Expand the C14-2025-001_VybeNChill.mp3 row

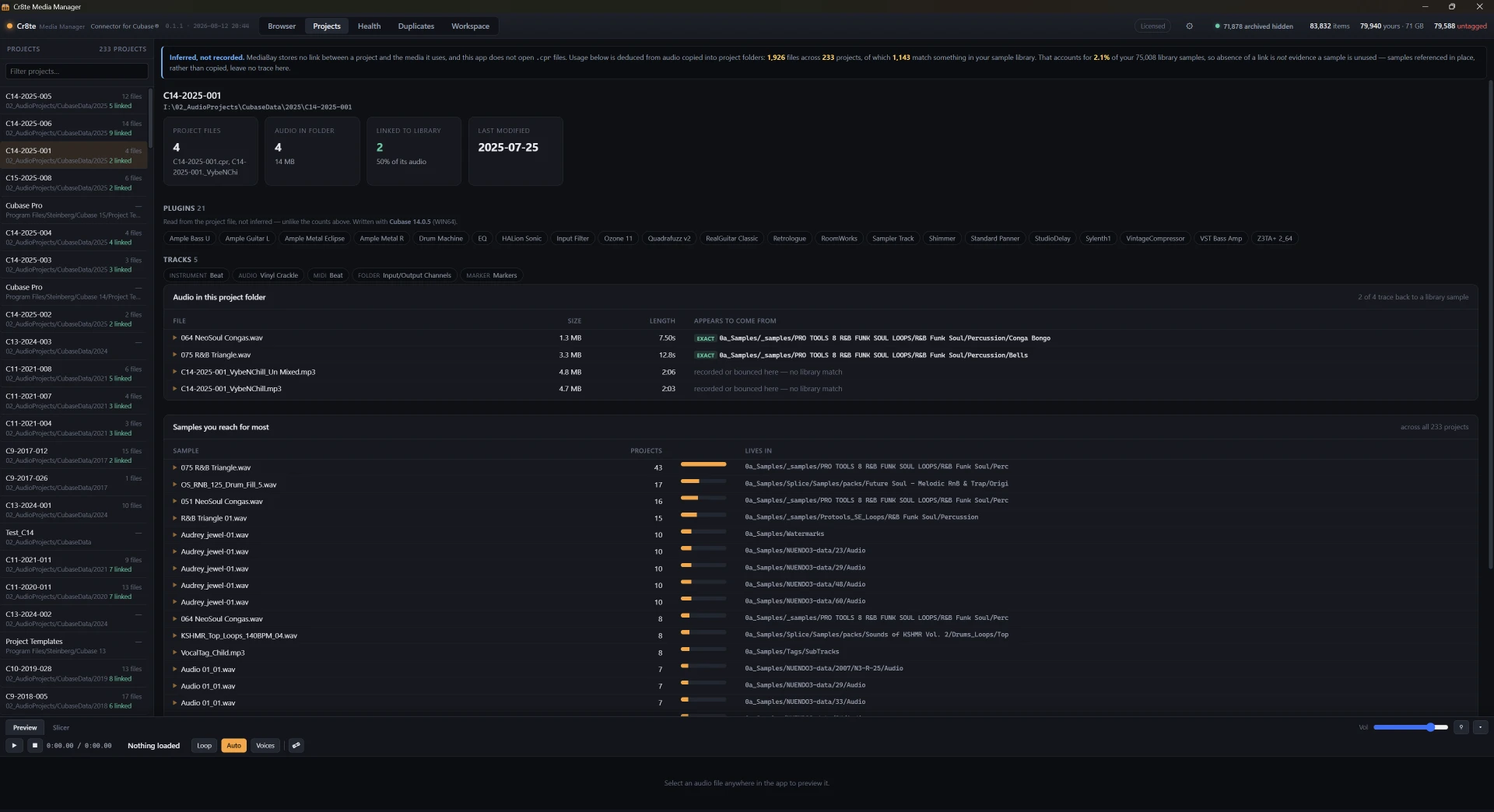[175, 388]
